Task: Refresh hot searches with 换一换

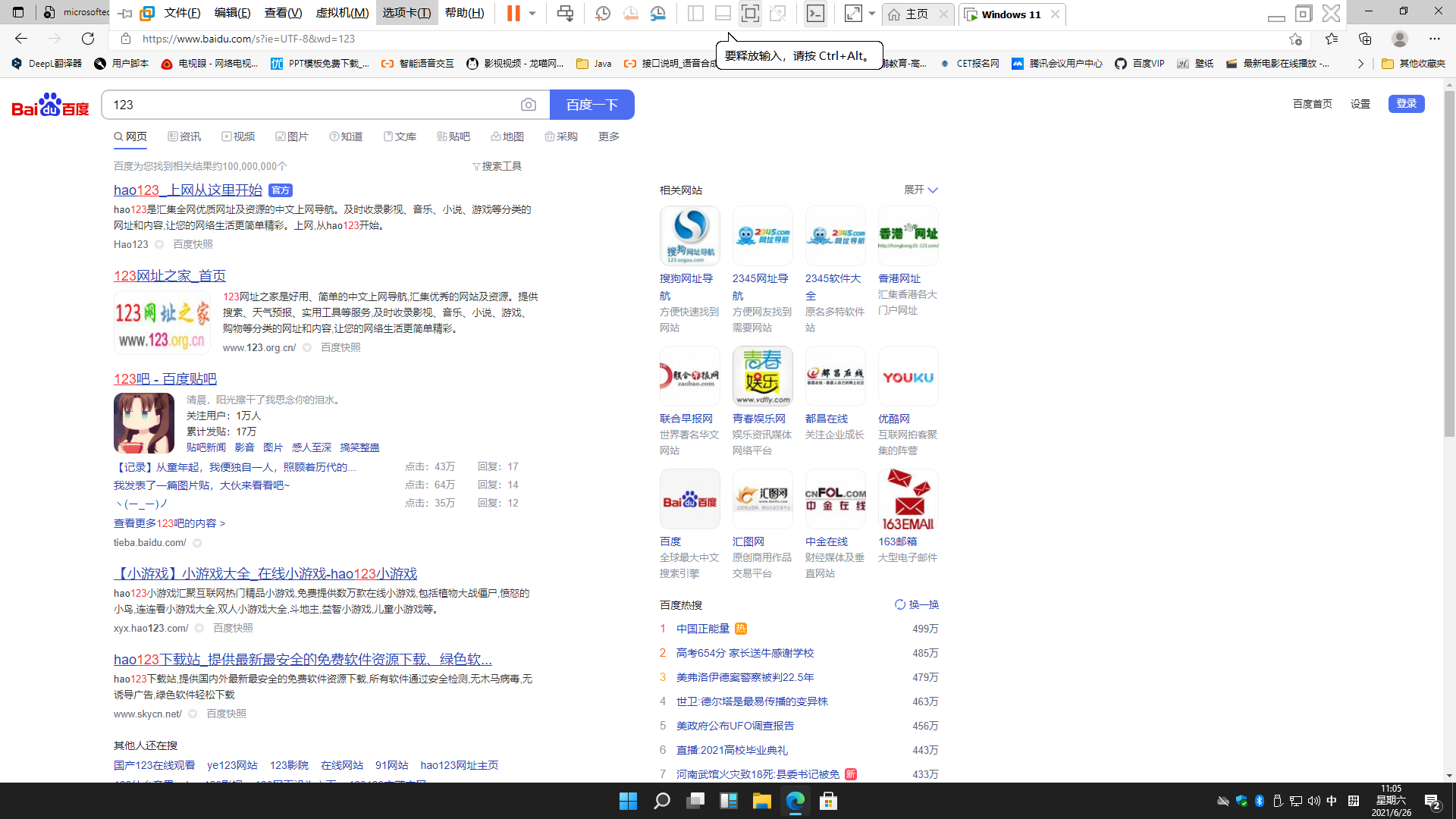Action: [x=917, y=604]
